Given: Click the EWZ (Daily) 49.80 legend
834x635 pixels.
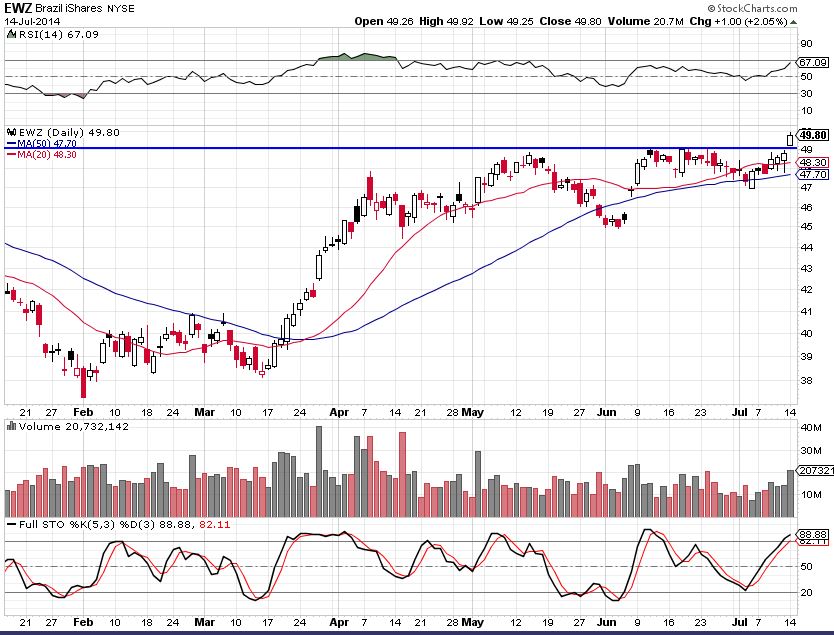Looking at the screenshot, I should coord(69,132).
